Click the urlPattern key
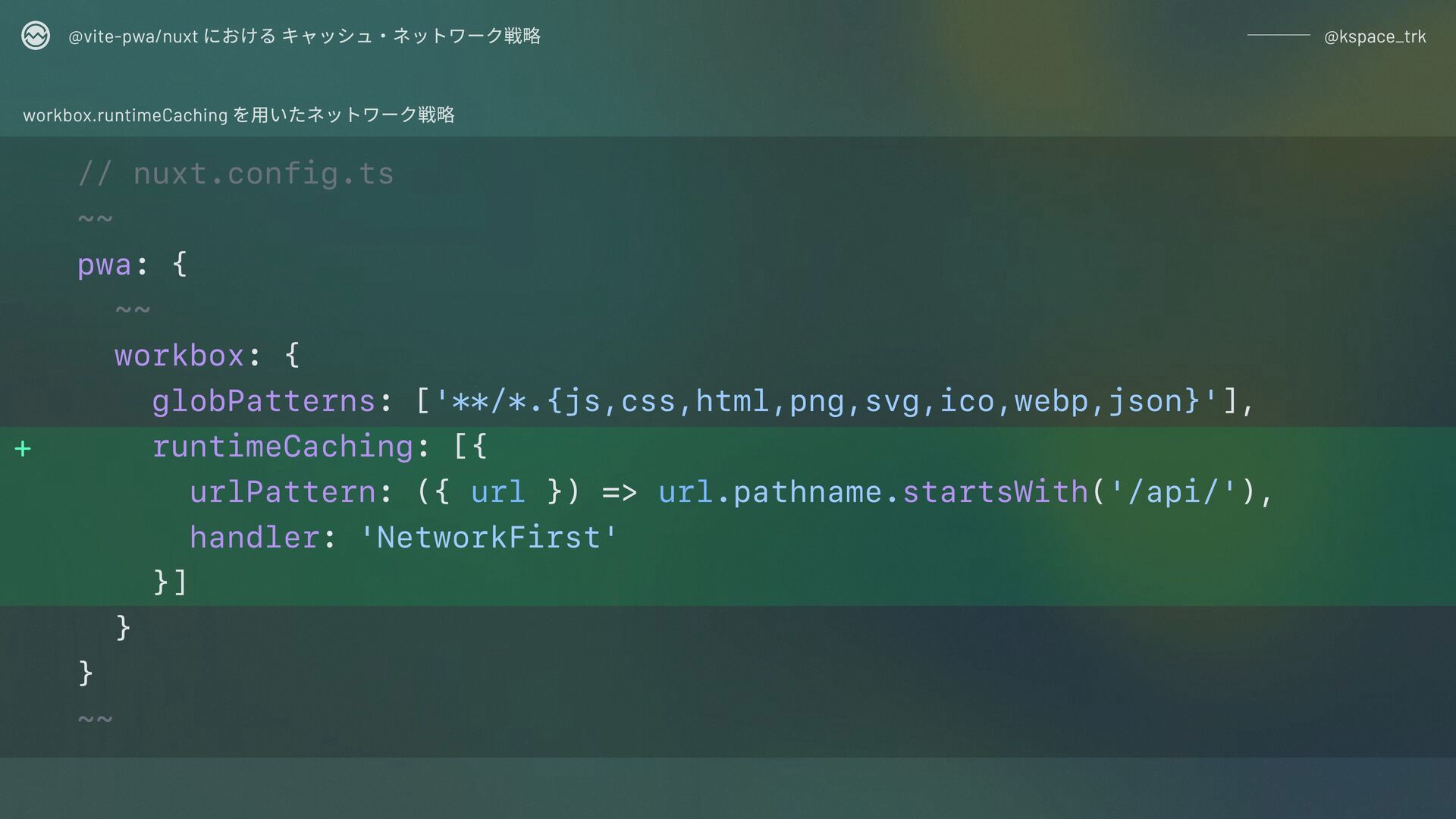Screen dimensions: 1456x819 (x=283, y=492)
